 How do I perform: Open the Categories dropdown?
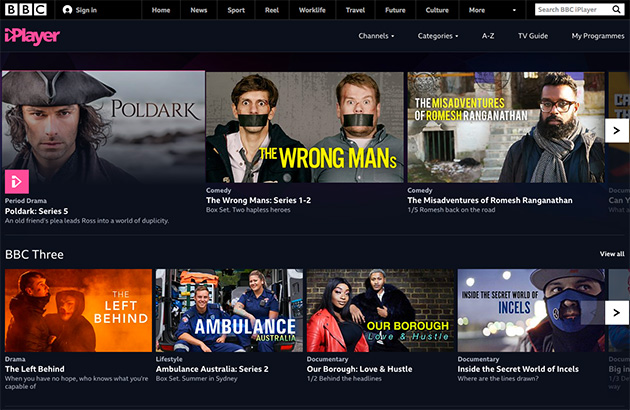438,36
